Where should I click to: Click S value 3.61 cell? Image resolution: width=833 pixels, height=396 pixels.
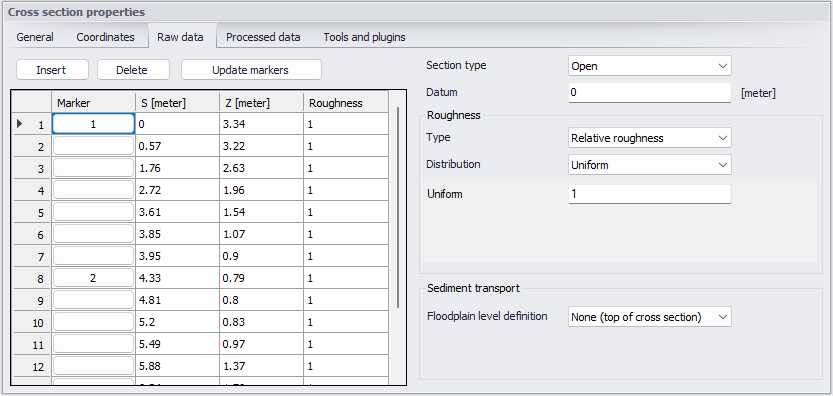[x=177, y=212]
